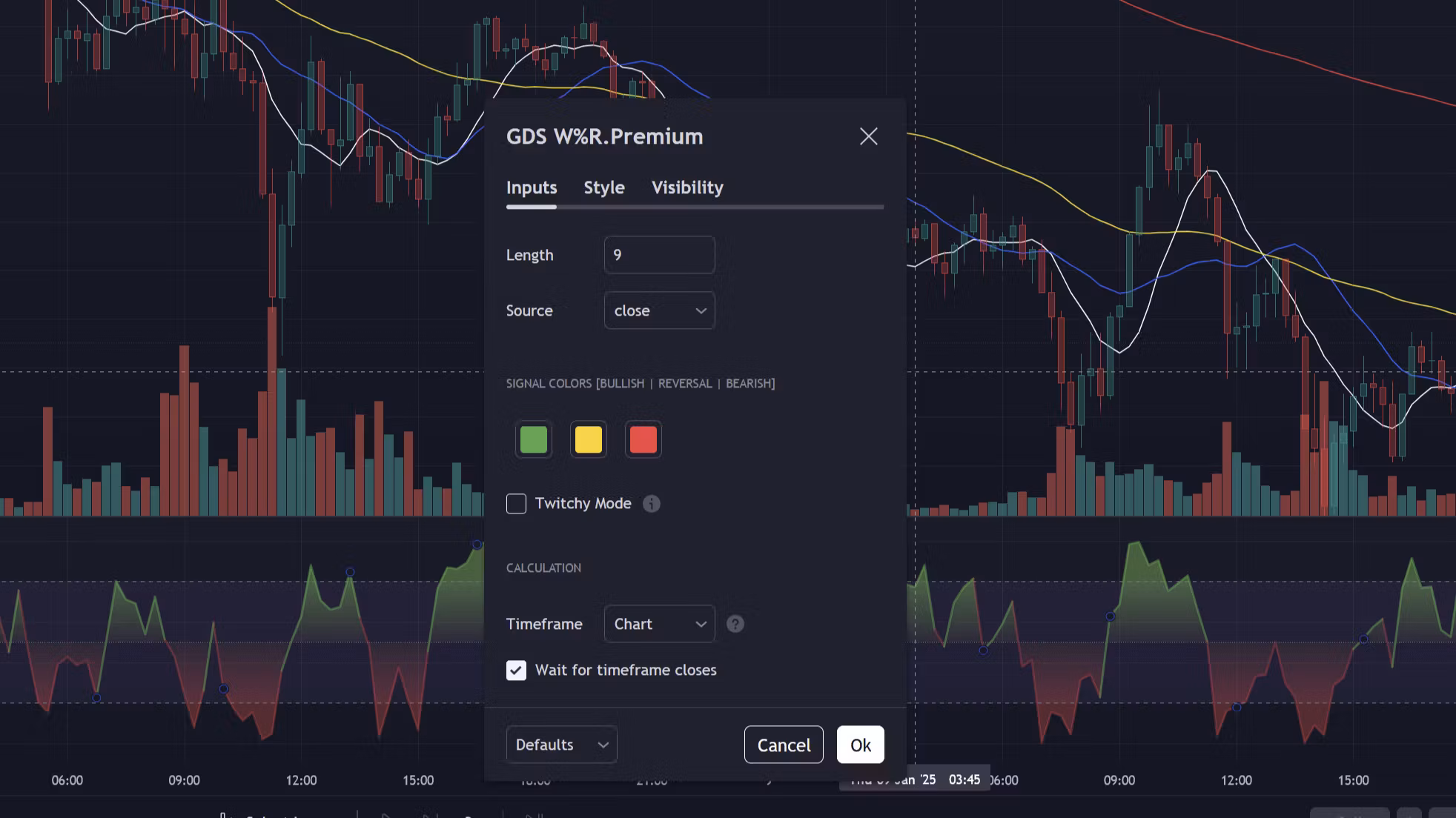Uncheck Wait for timeframe closes
The width and height of the screenshot is (1456, 818).
click(x=516, y=670)
